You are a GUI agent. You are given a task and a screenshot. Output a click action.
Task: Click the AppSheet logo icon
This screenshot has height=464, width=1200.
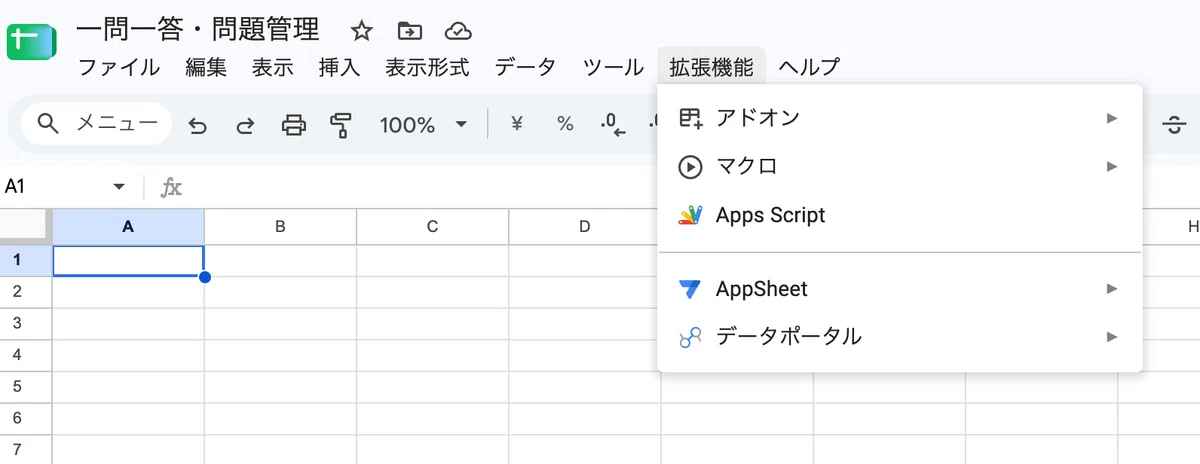(690, 289)
